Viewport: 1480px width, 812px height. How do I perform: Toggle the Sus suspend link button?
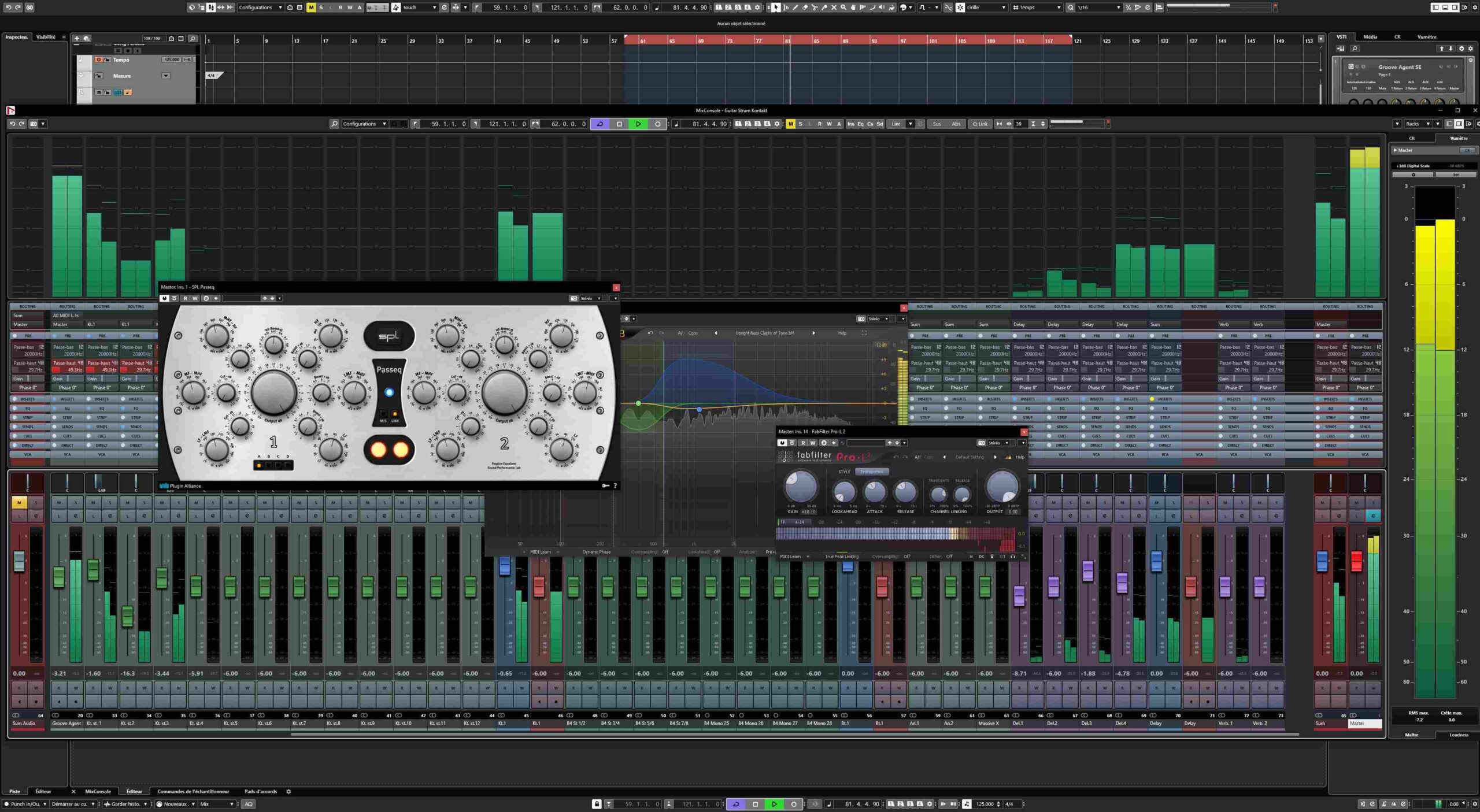tap(937, 124)
